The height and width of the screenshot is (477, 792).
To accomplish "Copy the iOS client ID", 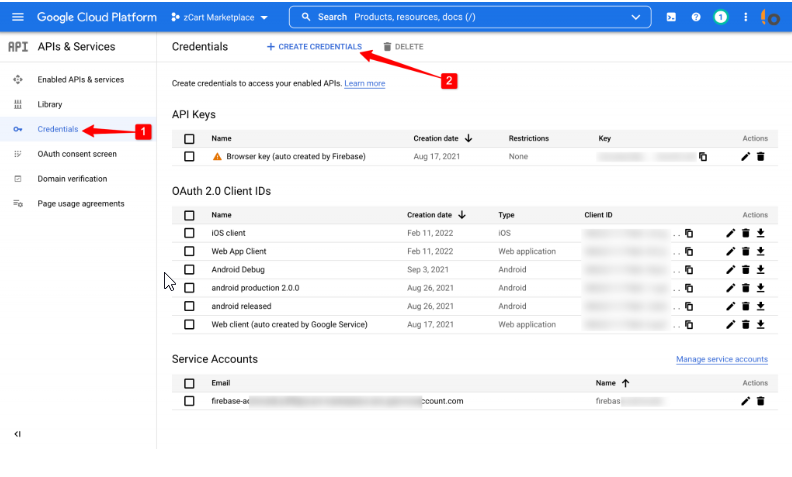I will tap(688, 233).
